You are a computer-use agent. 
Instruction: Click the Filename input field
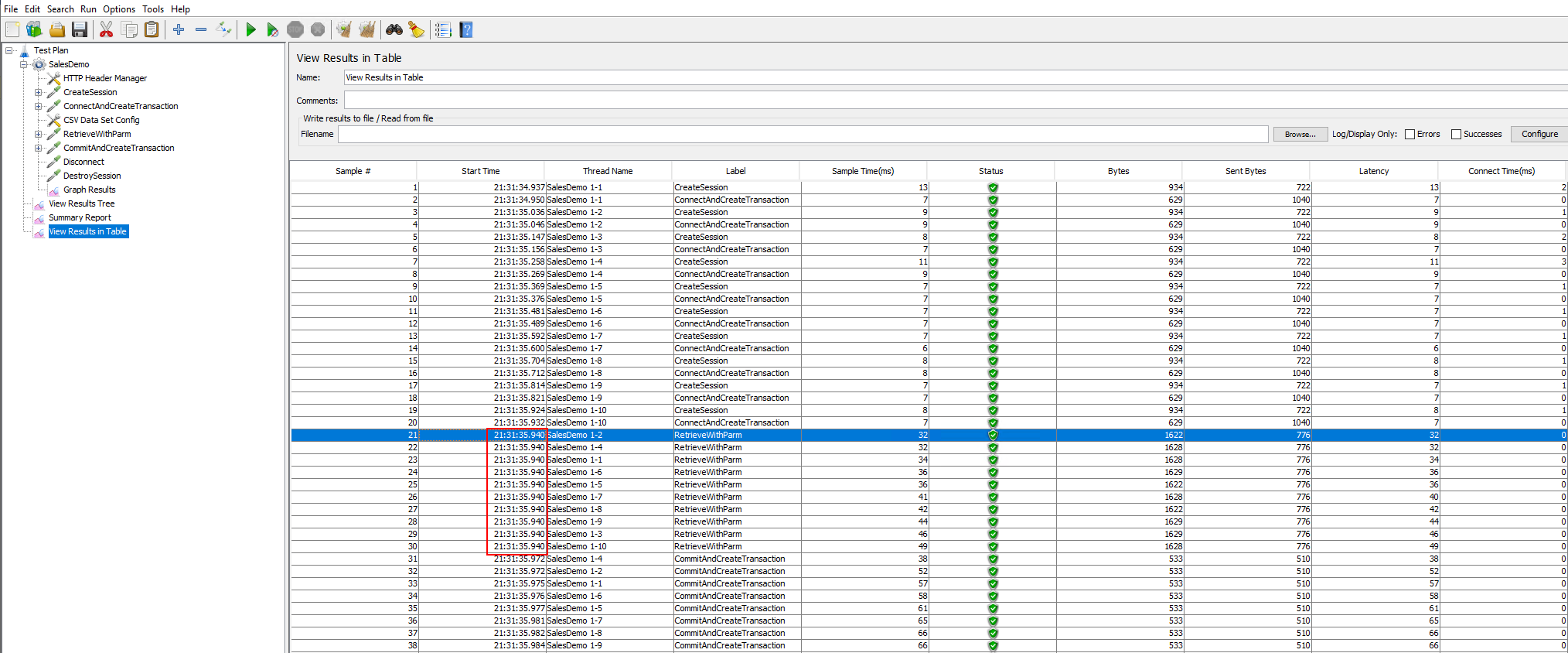[803, 134]
